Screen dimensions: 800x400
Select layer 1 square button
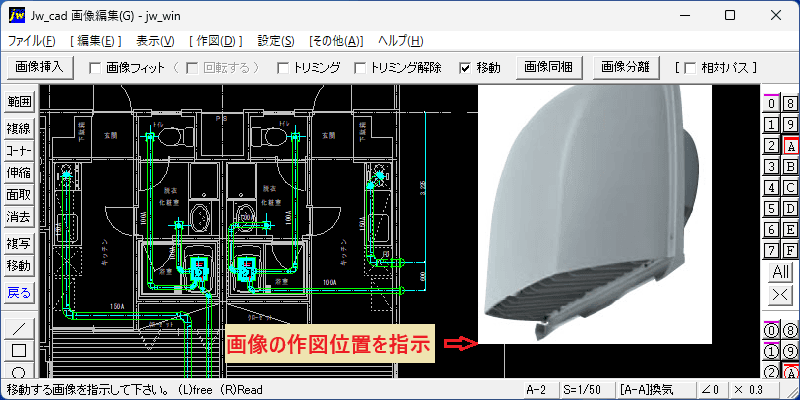click(x=771, y=125)
